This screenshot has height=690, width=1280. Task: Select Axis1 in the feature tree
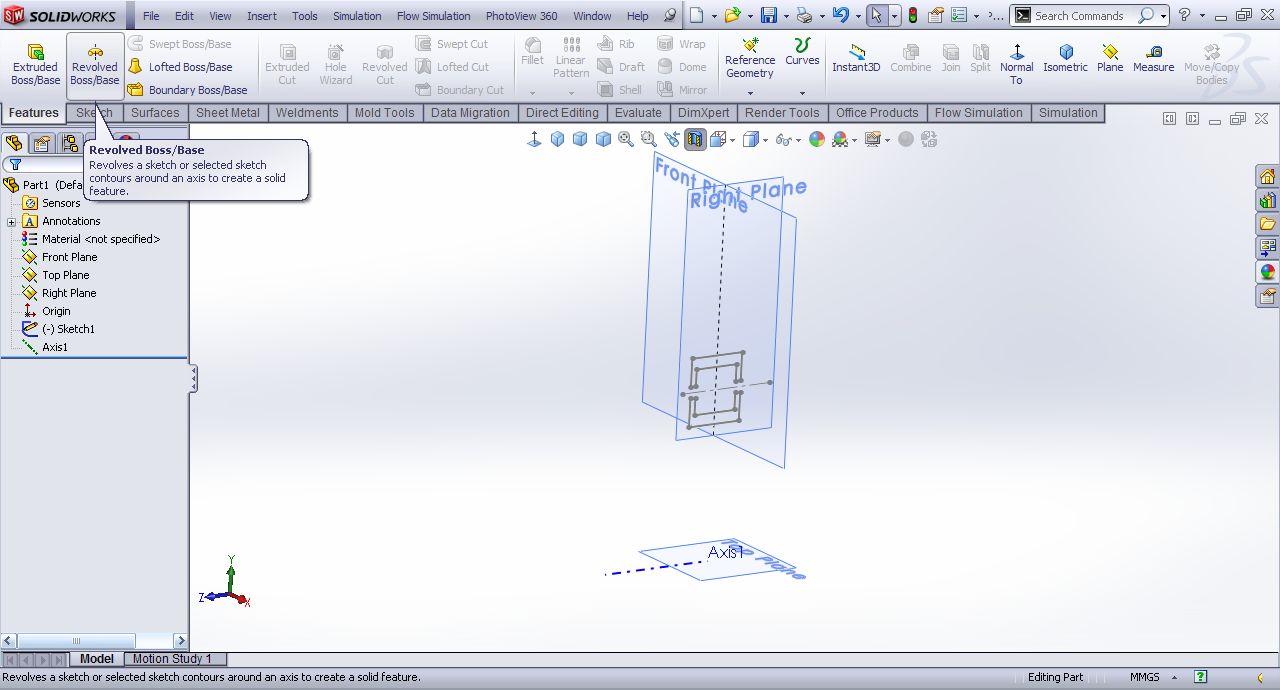45,347
